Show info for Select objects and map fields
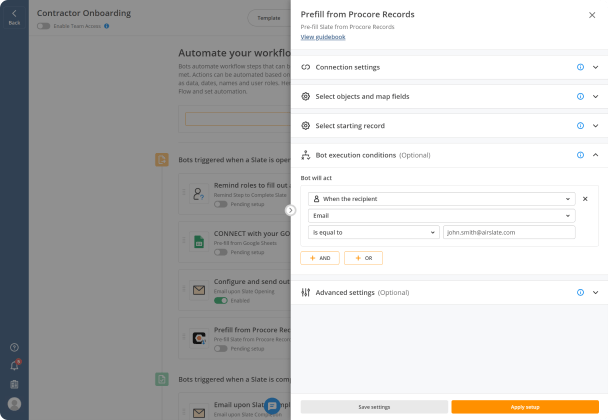Image resolution: width=608 pixels, height=420 pixels. point(580,96)
